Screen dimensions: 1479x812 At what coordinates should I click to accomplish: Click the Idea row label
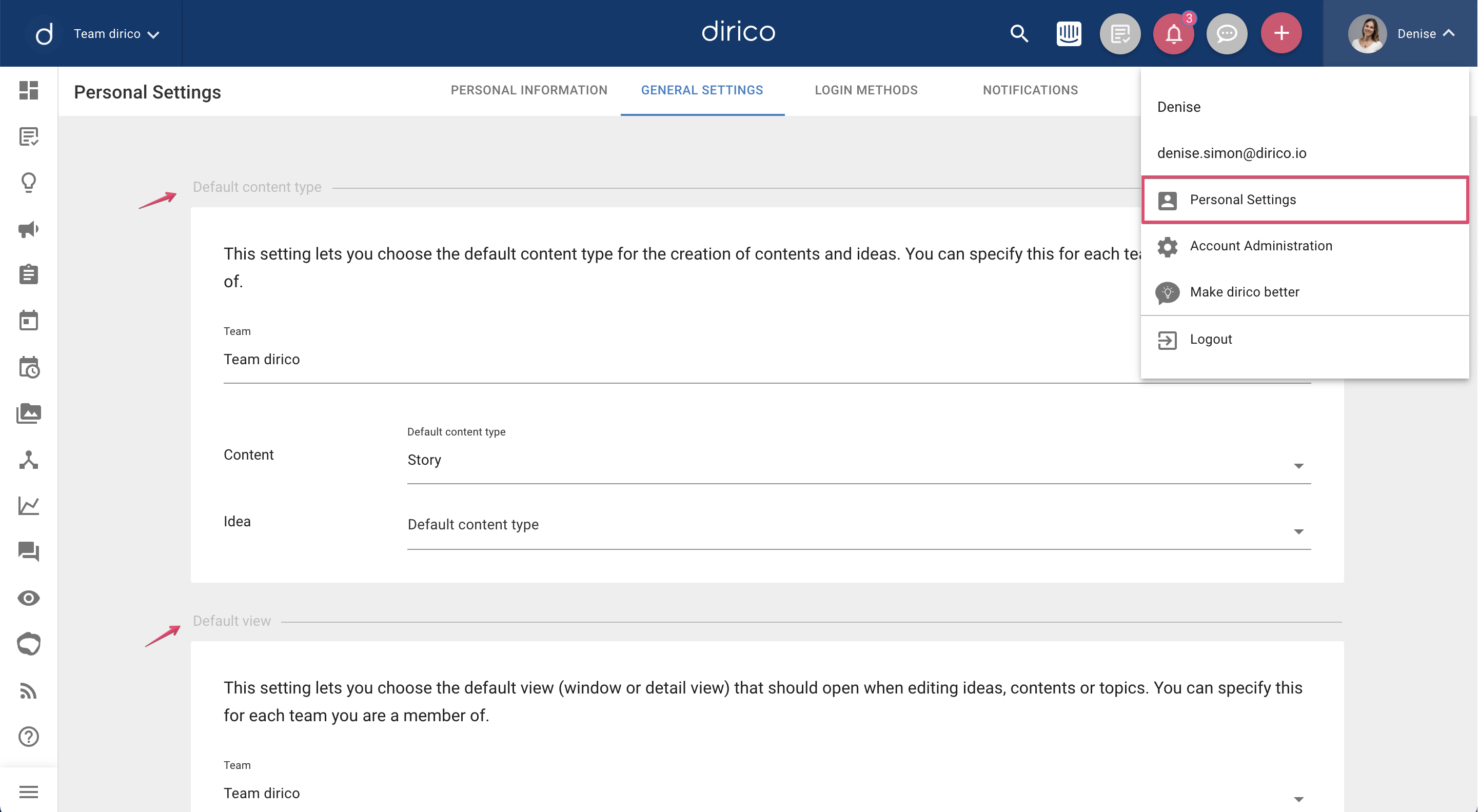coord(237,522)
